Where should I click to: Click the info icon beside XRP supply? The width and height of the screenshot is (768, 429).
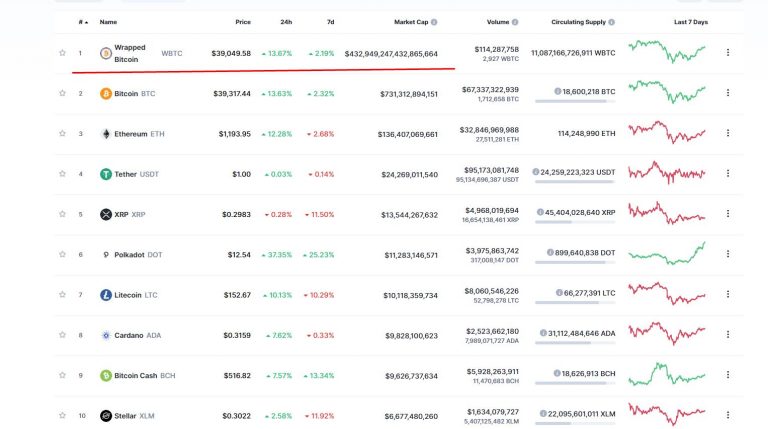tap(540, 212)
